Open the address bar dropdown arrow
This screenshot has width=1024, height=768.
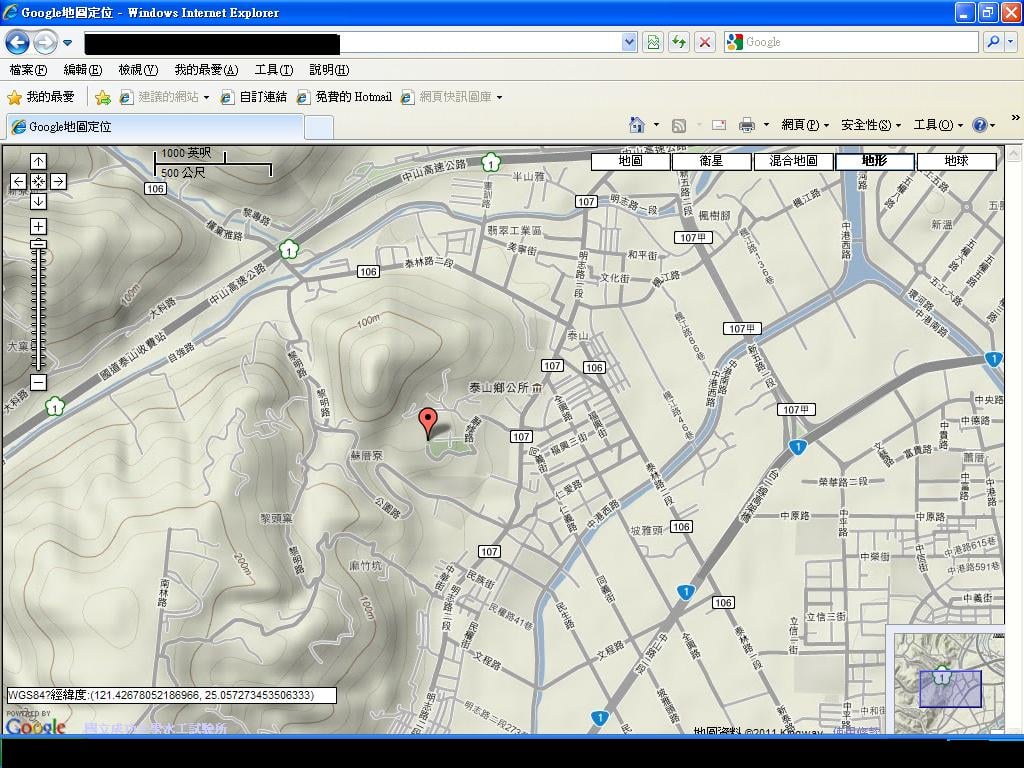point(629,42)
